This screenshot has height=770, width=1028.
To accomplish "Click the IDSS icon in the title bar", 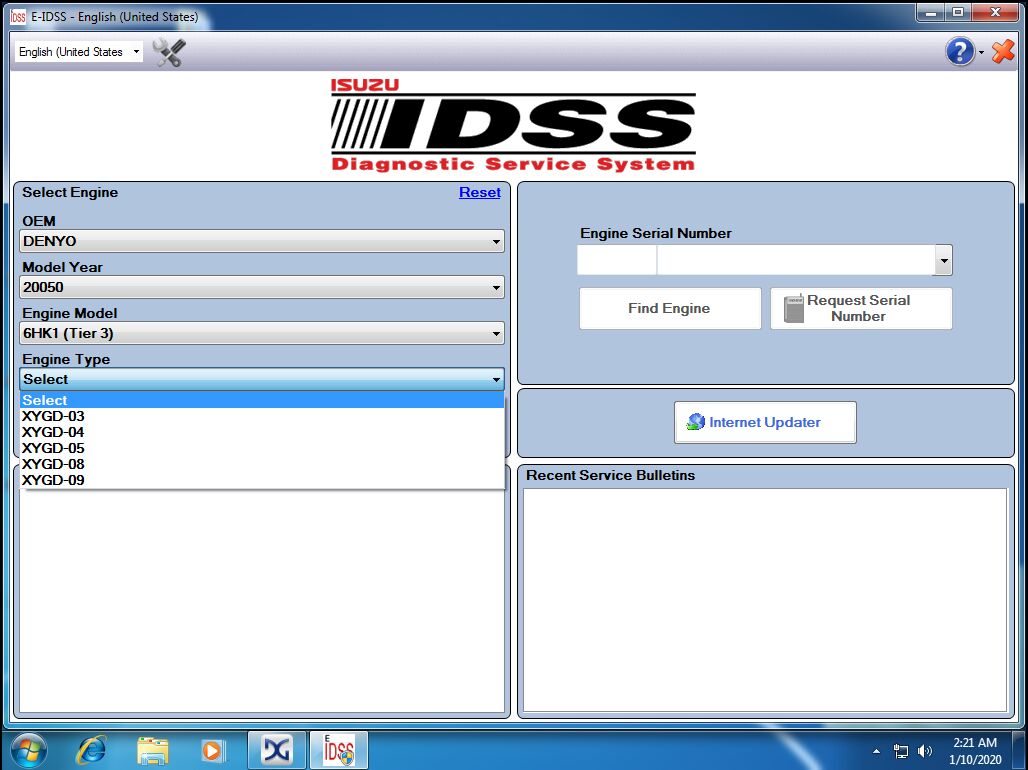I will (x=18, y=16).
